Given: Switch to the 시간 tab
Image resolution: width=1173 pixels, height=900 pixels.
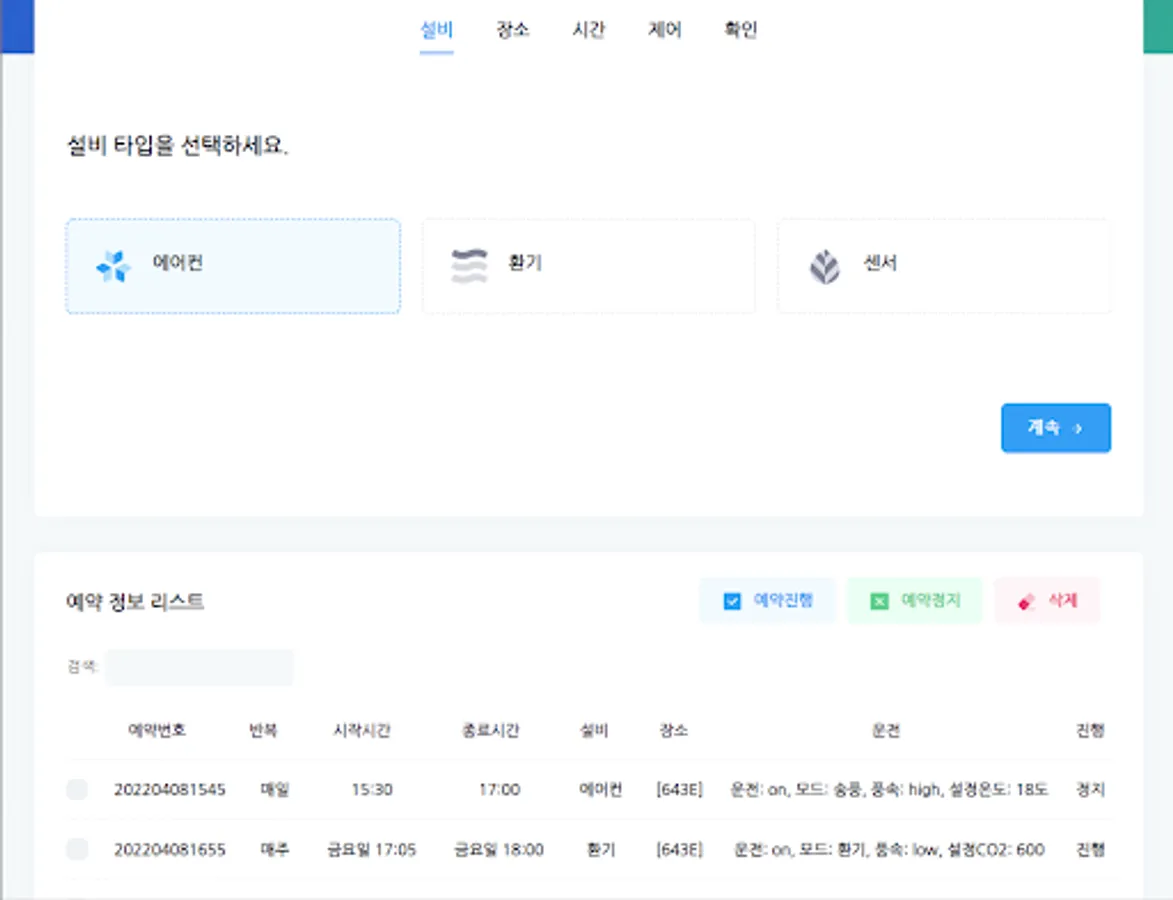Looking at the screenshot, I should tap(588, 29).
